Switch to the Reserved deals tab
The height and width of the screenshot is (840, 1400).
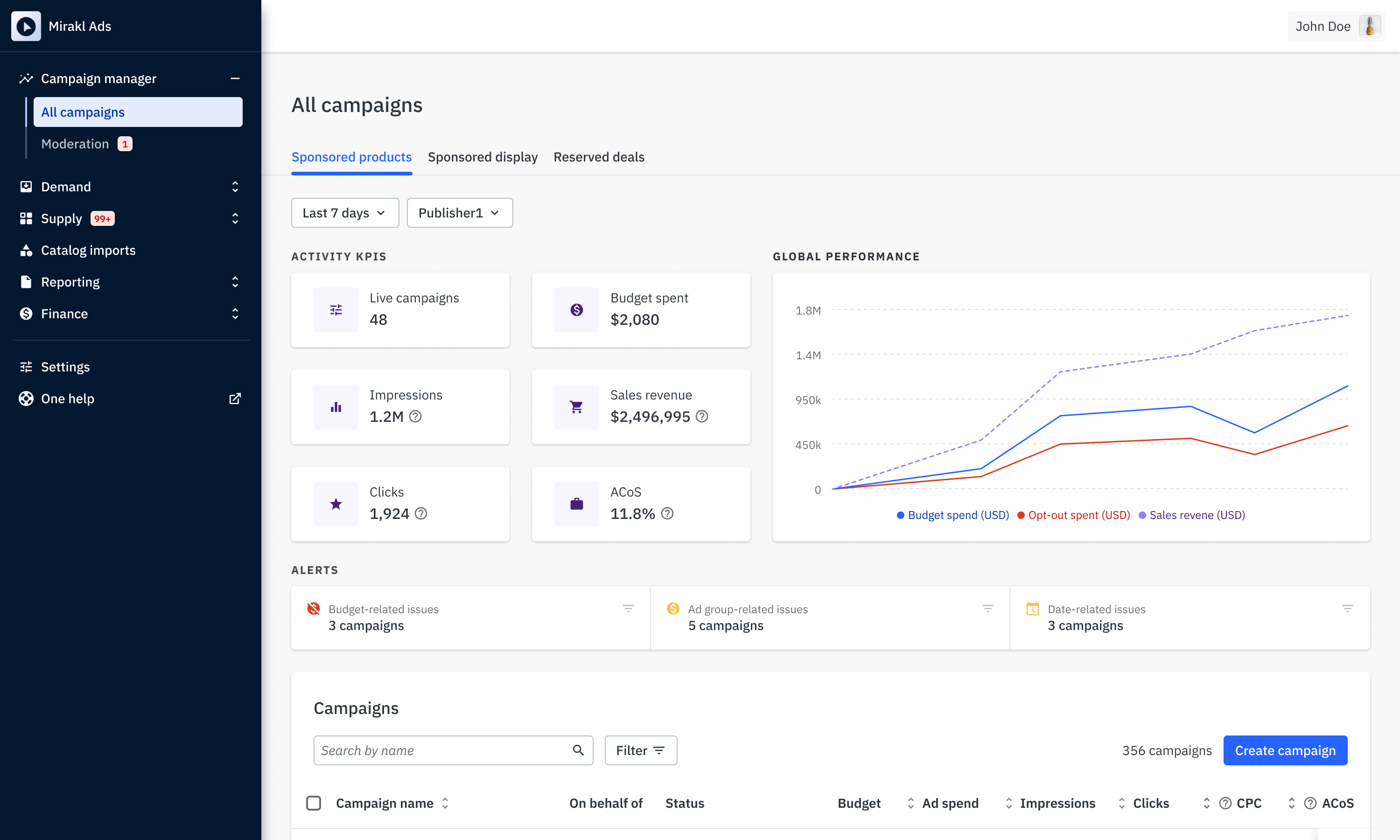pyautogui.click(x=599, y=157)
